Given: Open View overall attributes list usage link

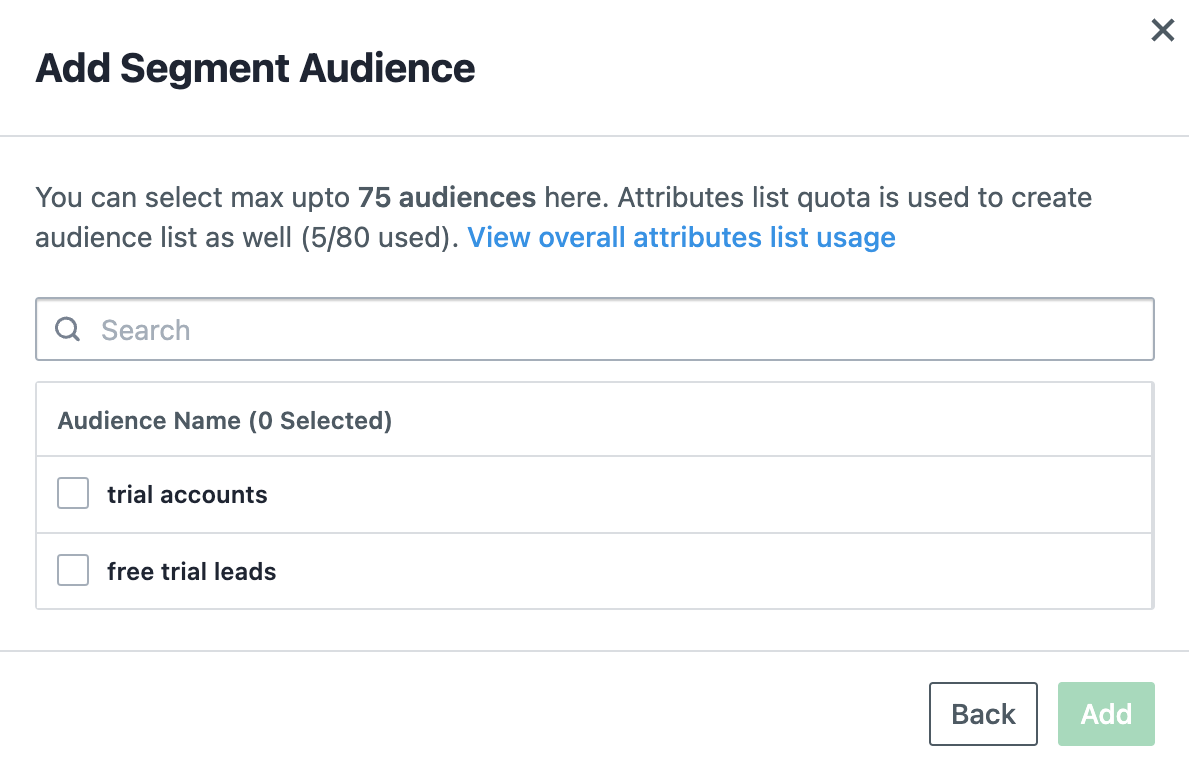Looking at the screenshot, I should click(681, 238).
